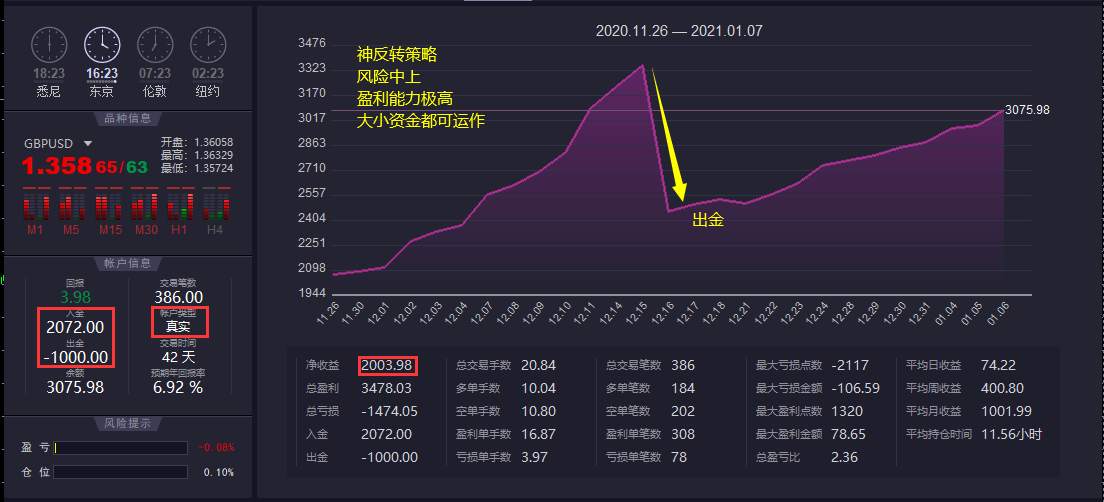Click the 盈利单笔数 value 308
Screen dimensions: 1104x502
683,434
